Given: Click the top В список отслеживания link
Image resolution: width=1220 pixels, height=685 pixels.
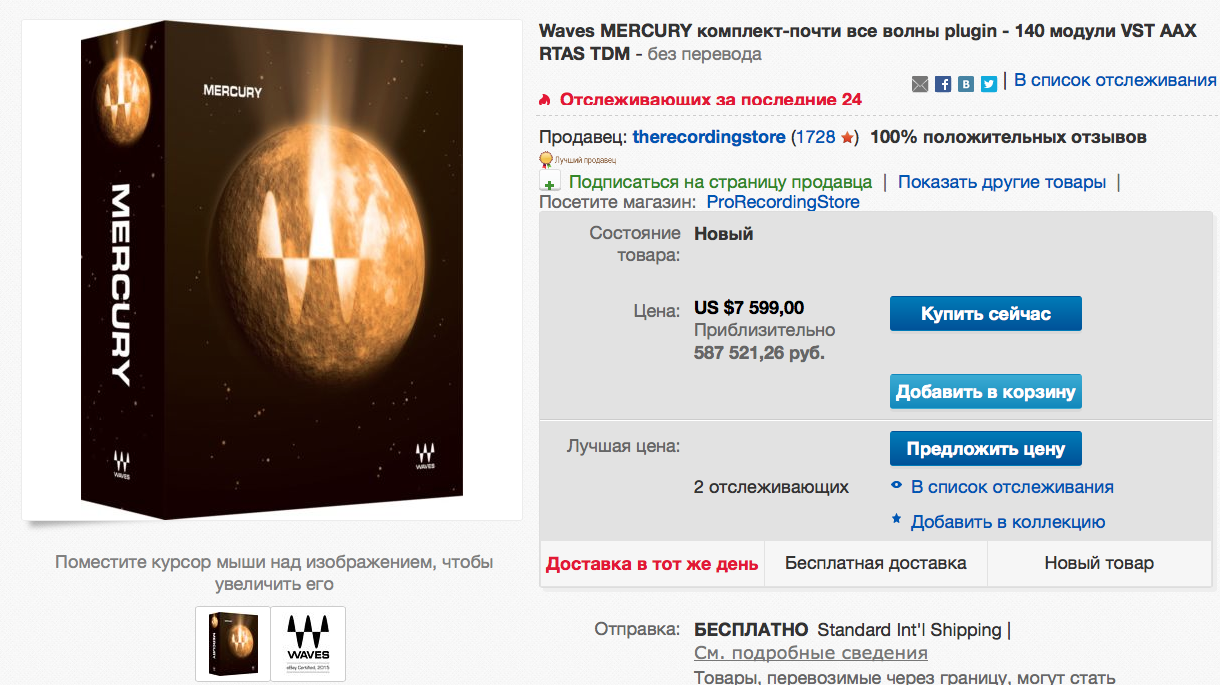Looking at the screenshot, I should click(1115, 80).
